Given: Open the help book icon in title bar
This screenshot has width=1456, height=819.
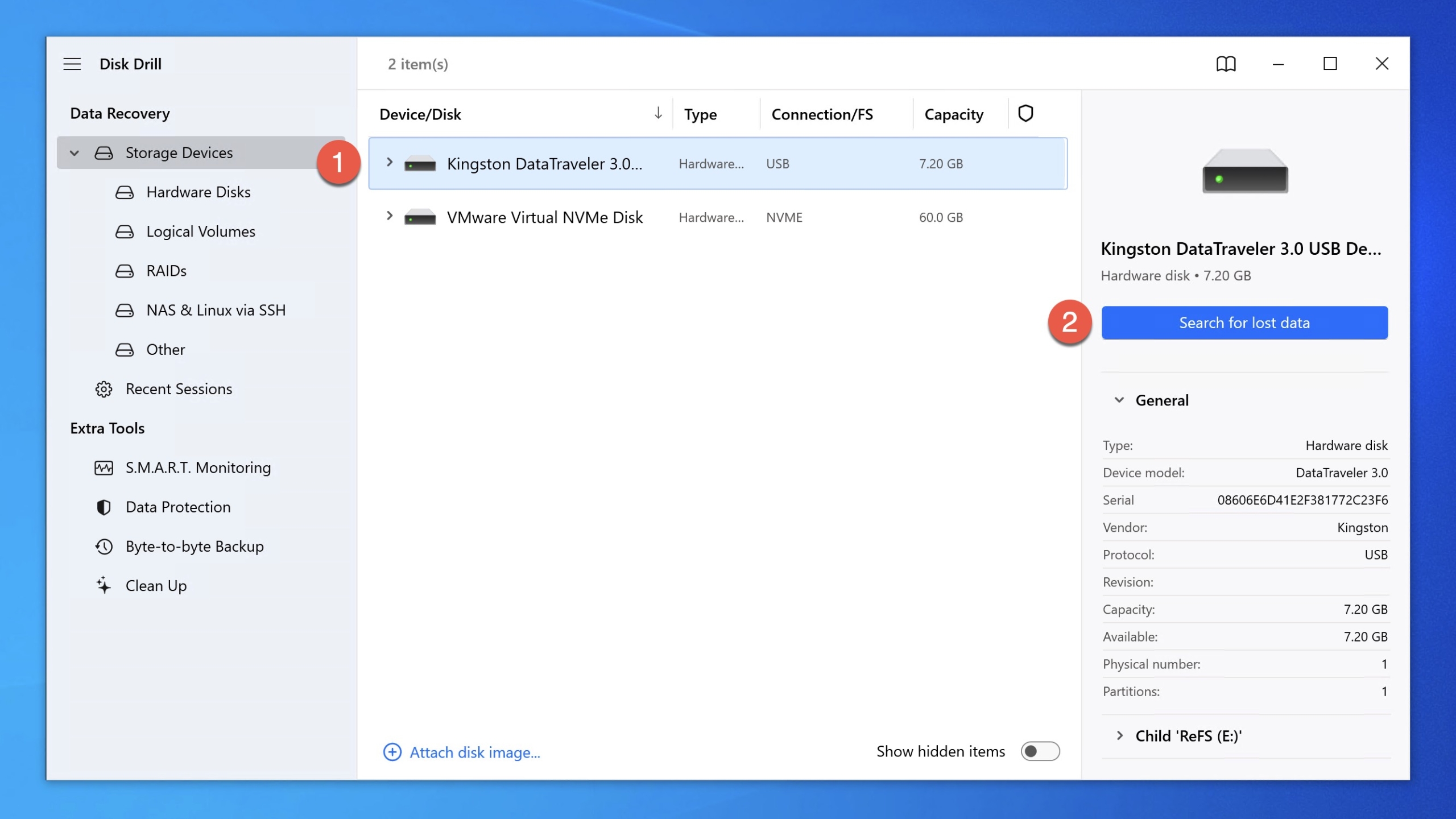Looking at the screenshot, I should [1226, 64].
